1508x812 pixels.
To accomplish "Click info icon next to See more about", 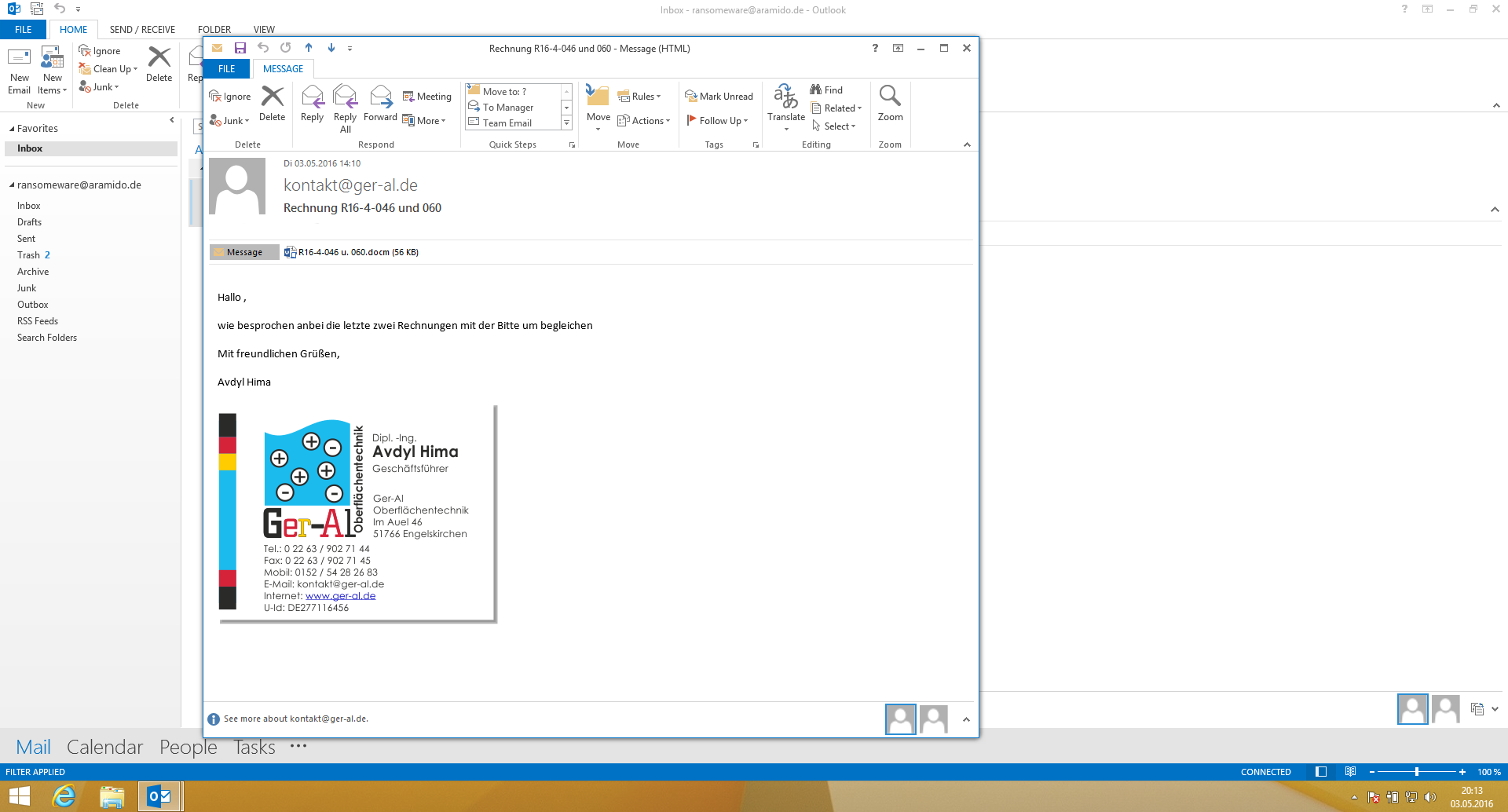I will point(214,719).
